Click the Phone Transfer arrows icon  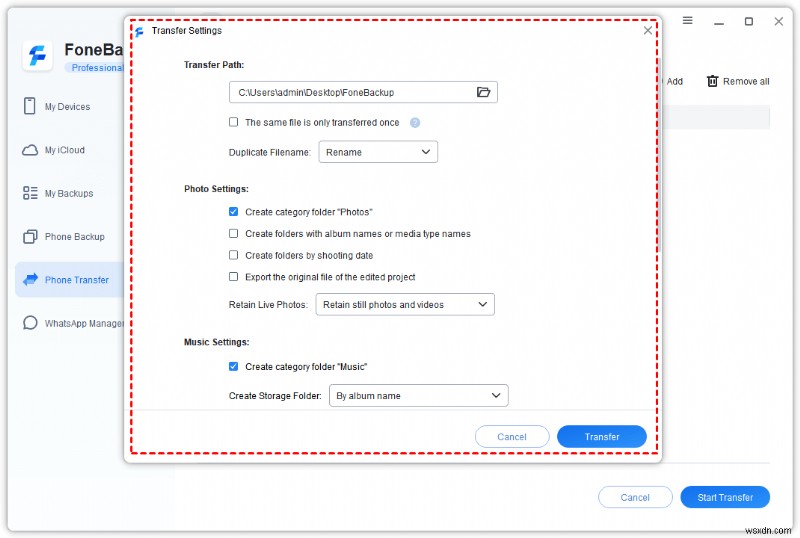pos(31,279)
